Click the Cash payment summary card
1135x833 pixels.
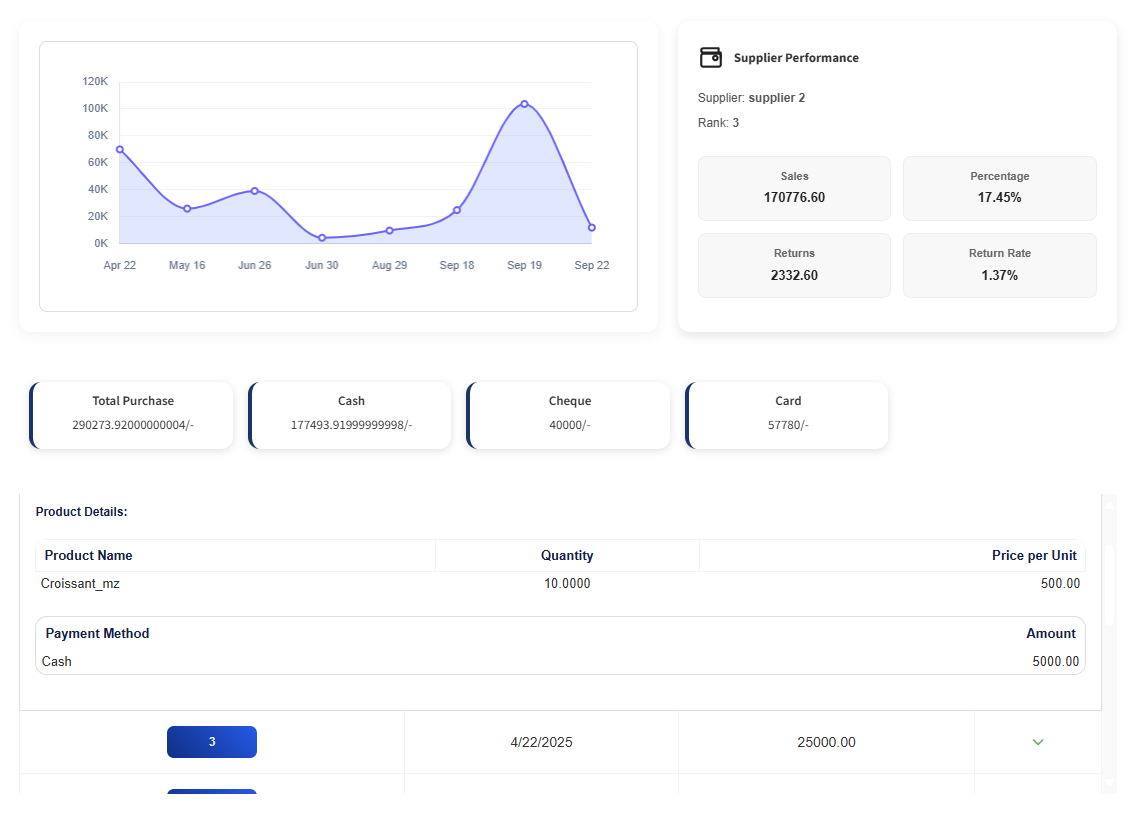tap(350, 415)
